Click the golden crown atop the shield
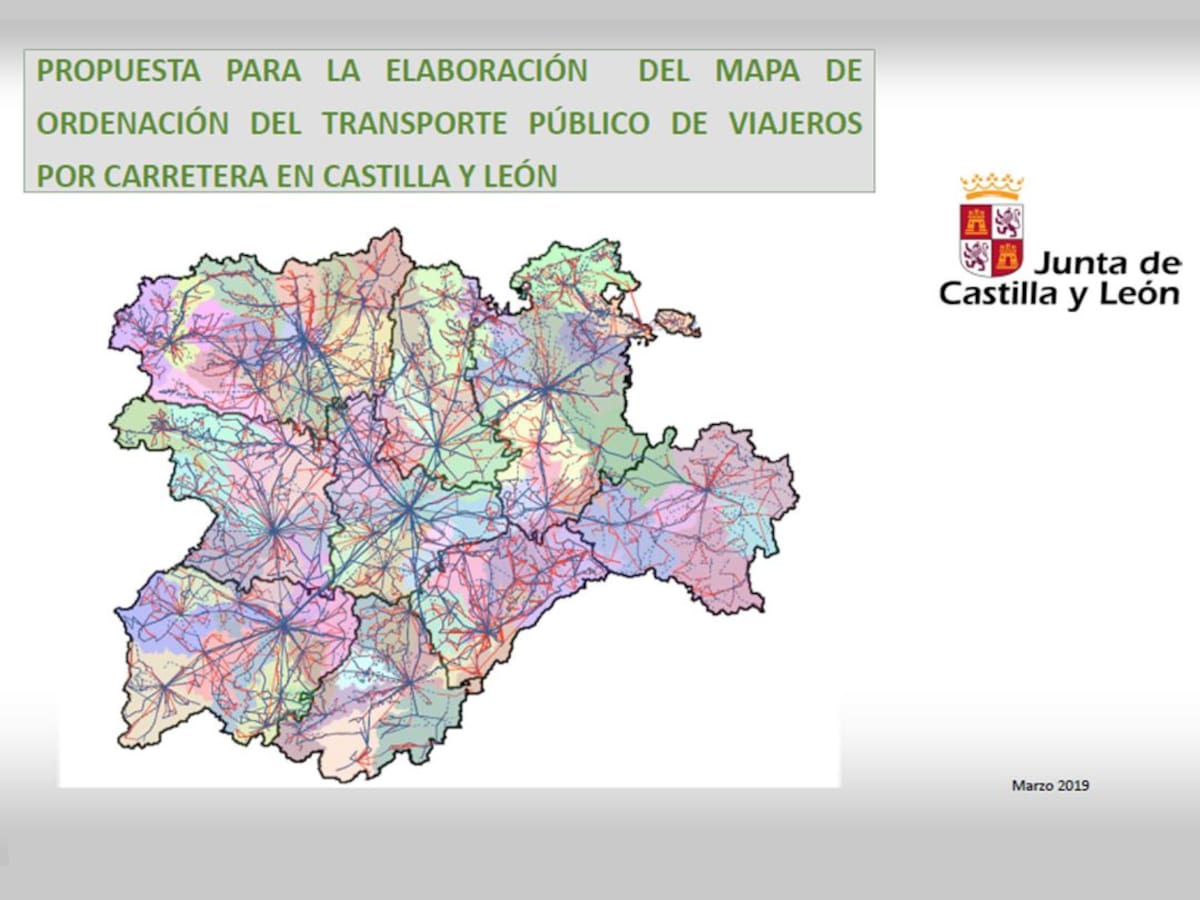The image size is (1200, 900). [991, 186]
